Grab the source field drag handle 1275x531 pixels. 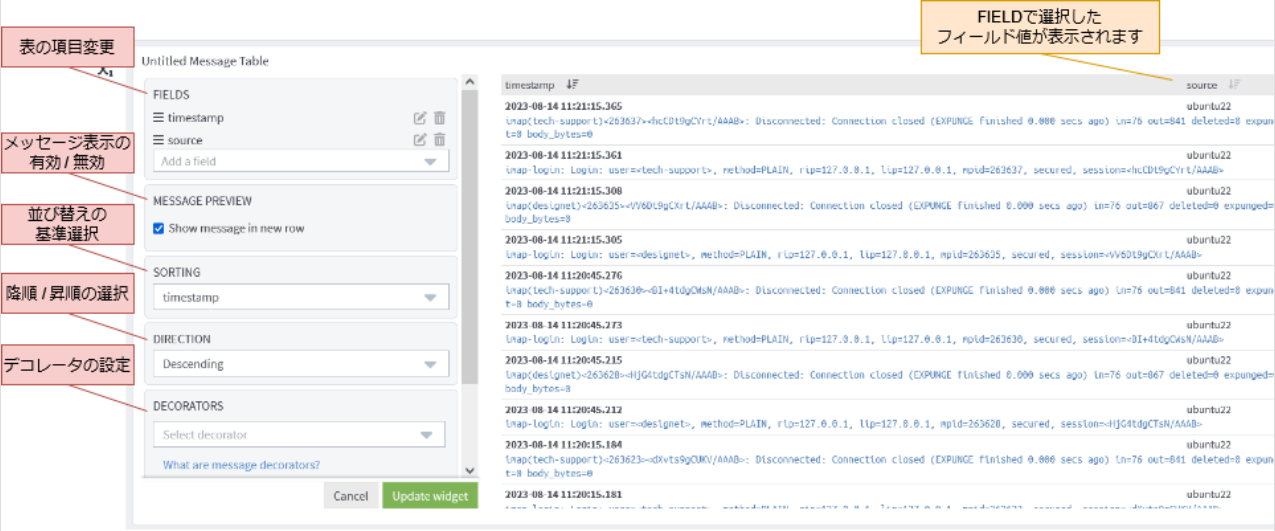click(158, 141)
